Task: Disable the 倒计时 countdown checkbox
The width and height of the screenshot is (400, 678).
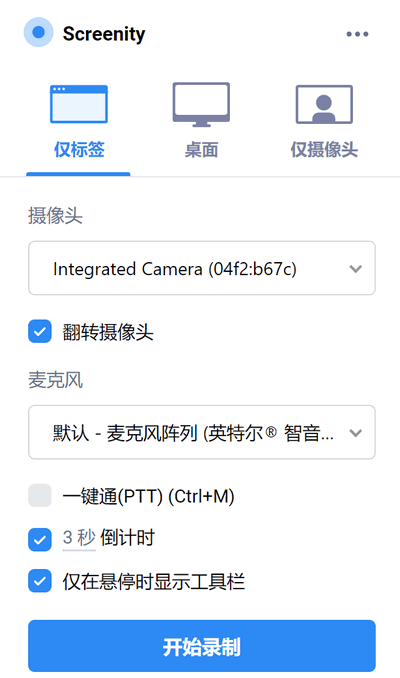Action: (40, 540)
